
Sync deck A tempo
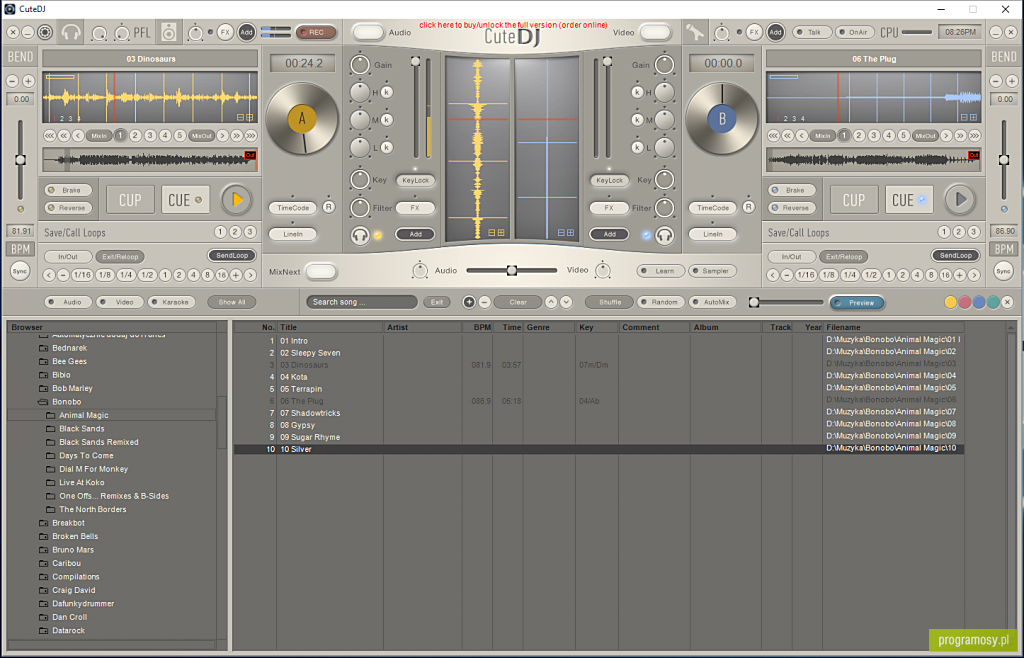click(20, 271)
